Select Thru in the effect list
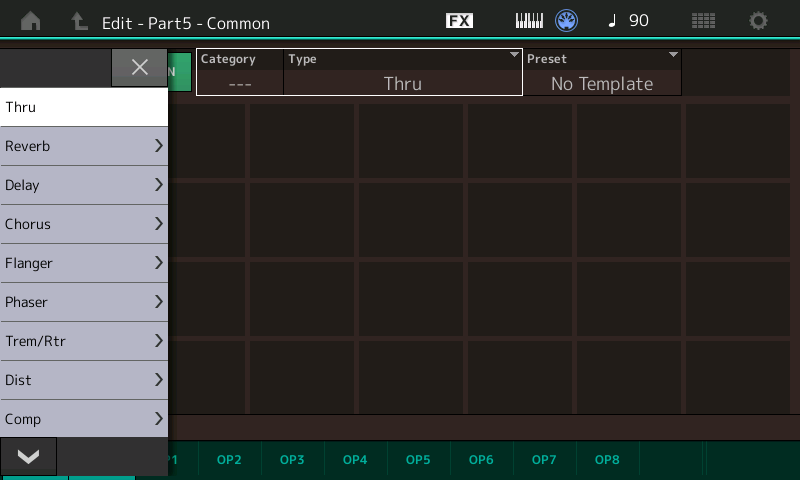The width and height of the screenshot is (800, 480). coord(84,107)
